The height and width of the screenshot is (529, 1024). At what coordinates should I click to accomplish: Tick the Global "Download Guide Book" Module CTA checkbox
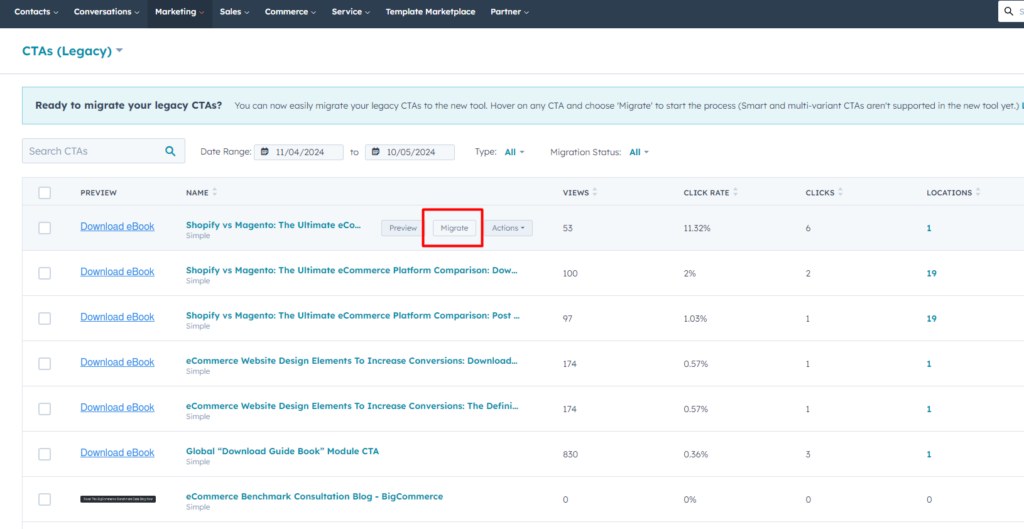44,454
